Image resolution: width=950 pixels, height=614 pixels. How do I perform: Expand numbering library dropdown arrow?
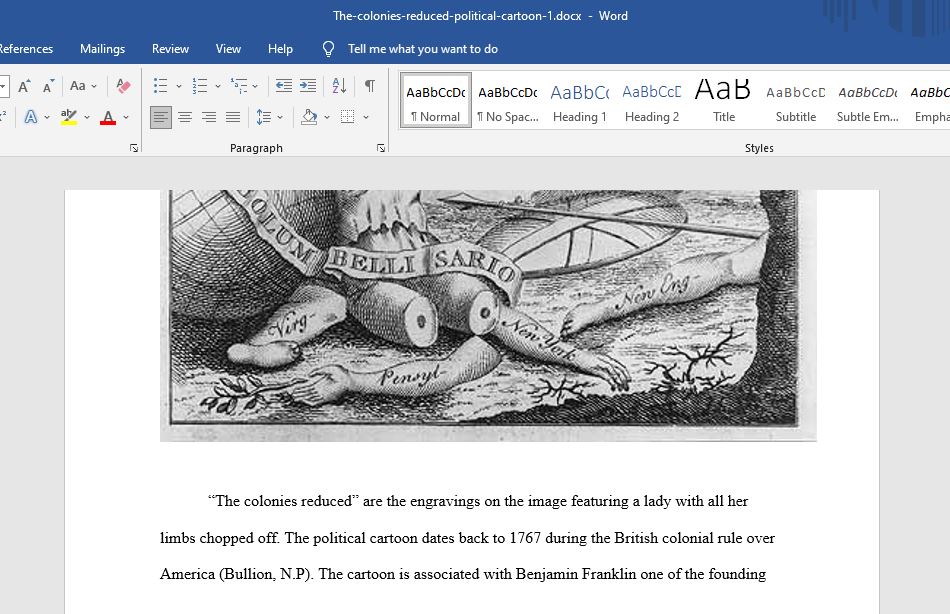218,86
